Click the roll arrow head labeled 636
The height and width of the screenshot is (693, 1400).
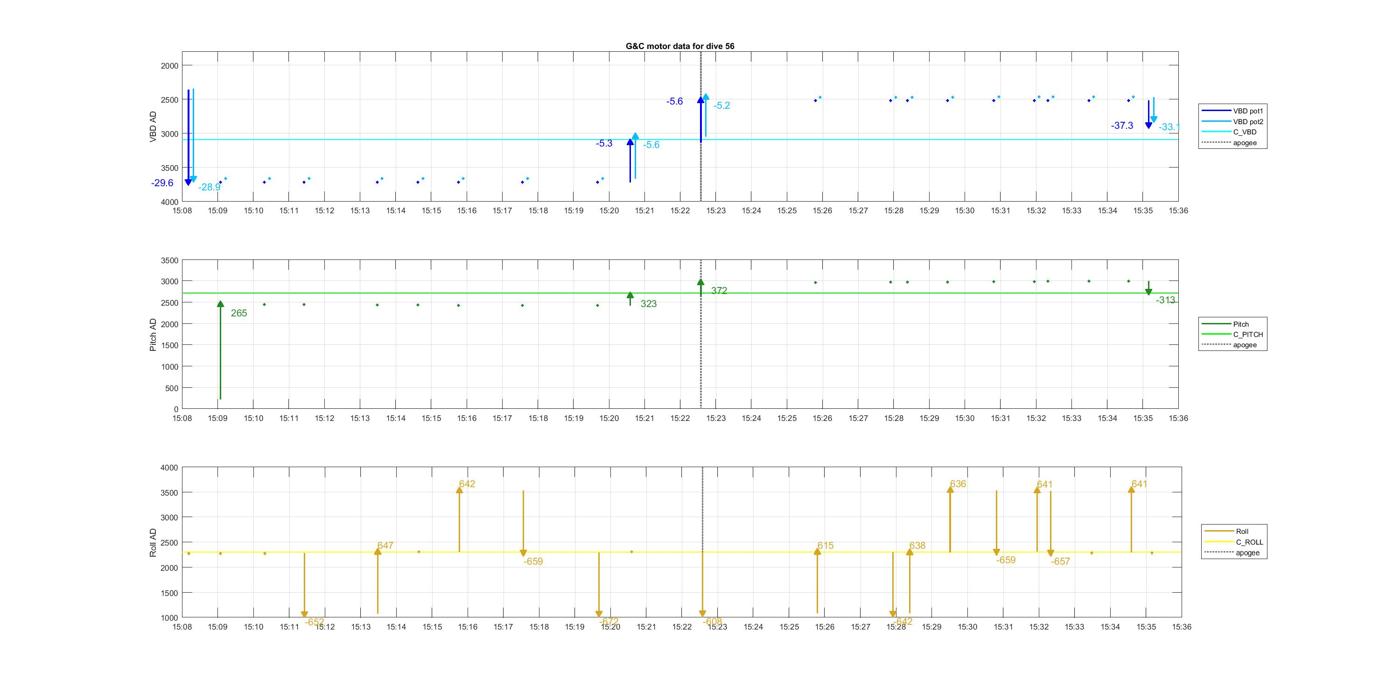[x=950, y=489]
